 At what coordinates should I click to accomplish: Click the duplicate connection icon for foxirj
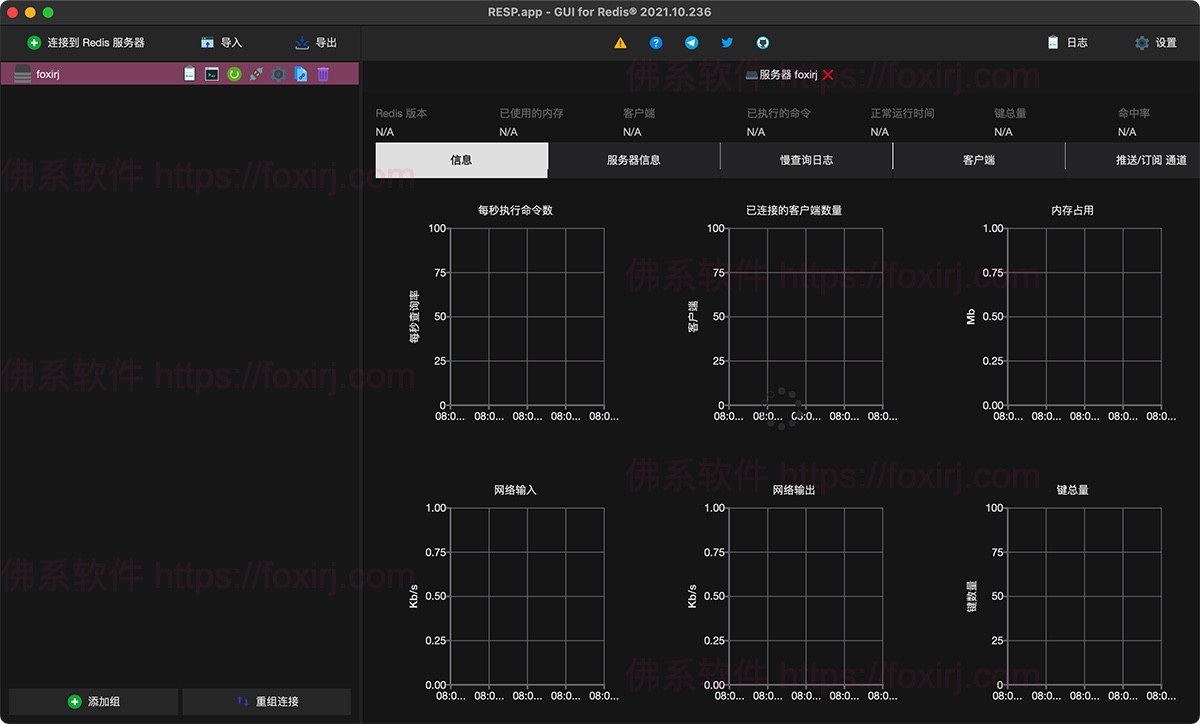(301, 74)
